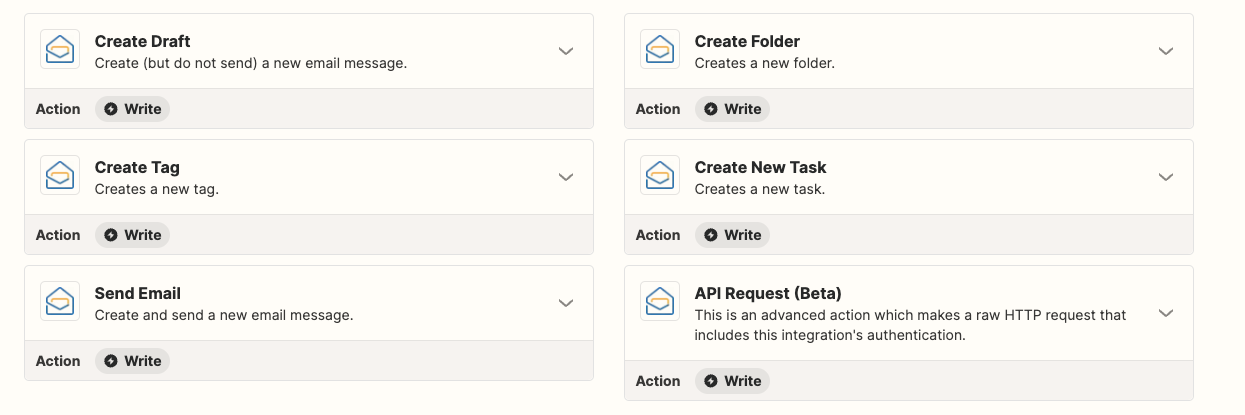Expand the Create New Task card chevron
1245x415 pixels.
pyautogui.click(x=1166, y=177)
